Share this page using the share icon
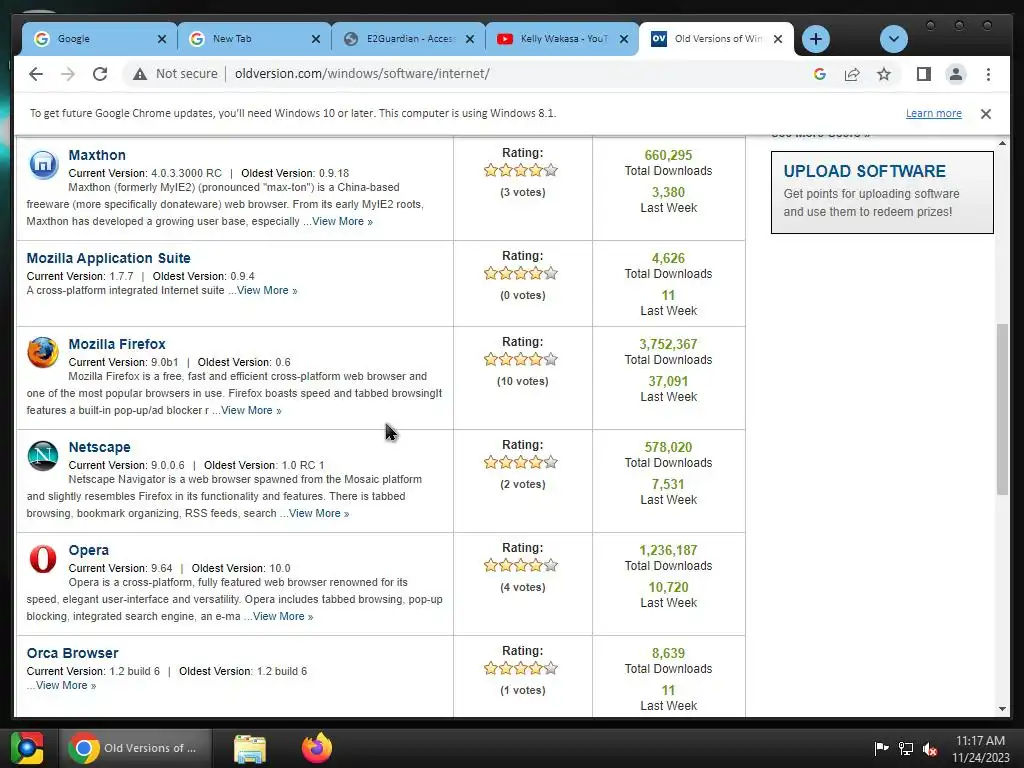1024x768 pixels. 852,74
